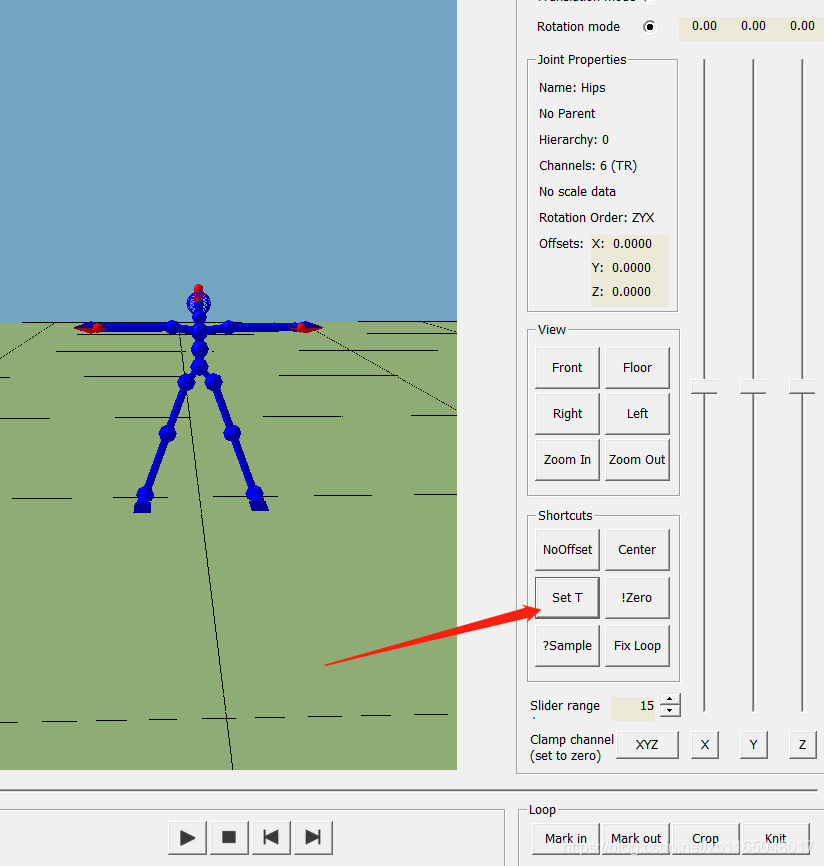
Task: Click the Mark in loop button
Action: (x=566, y=838)
